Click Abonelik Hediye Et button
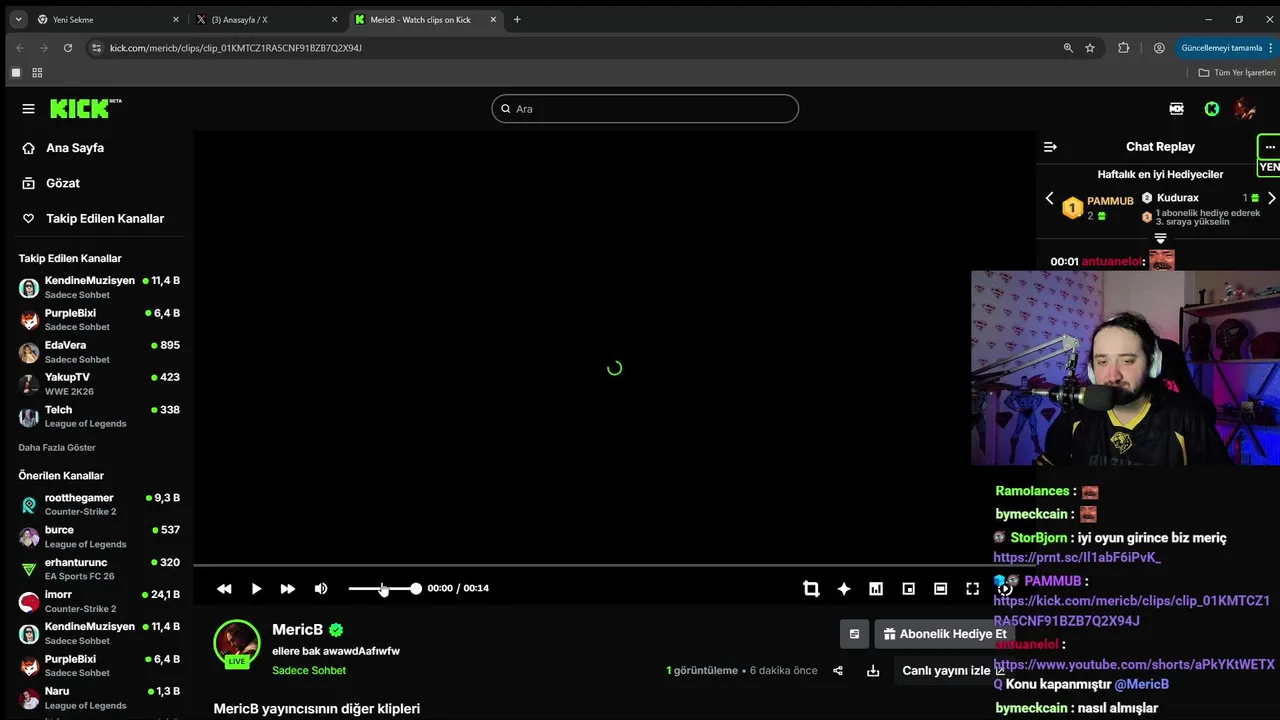The image size is (1280, 720). tap(944, 634)
